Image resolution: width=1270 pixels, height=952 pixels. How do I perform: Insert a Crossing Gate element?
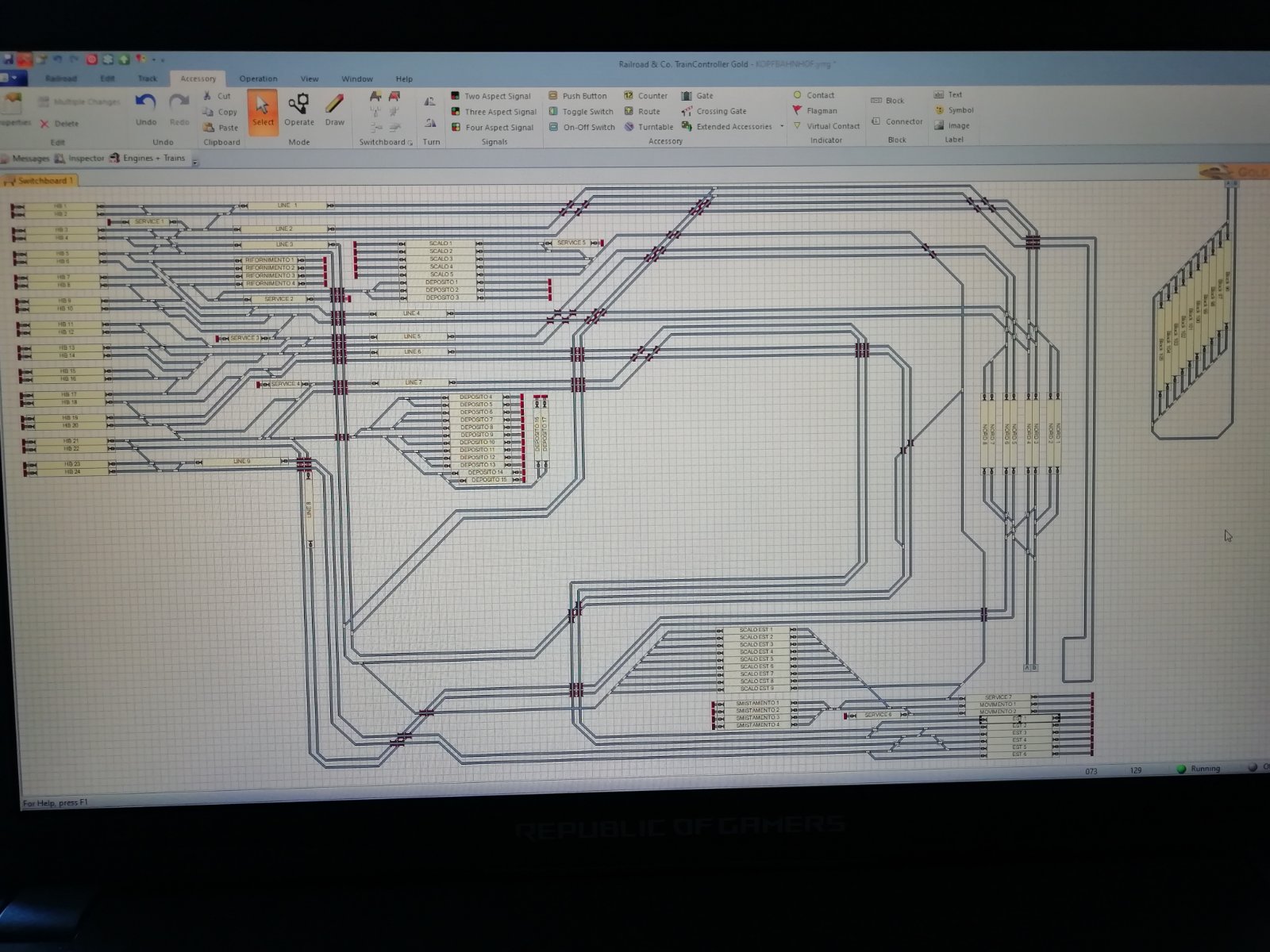(x=721, y=111)
